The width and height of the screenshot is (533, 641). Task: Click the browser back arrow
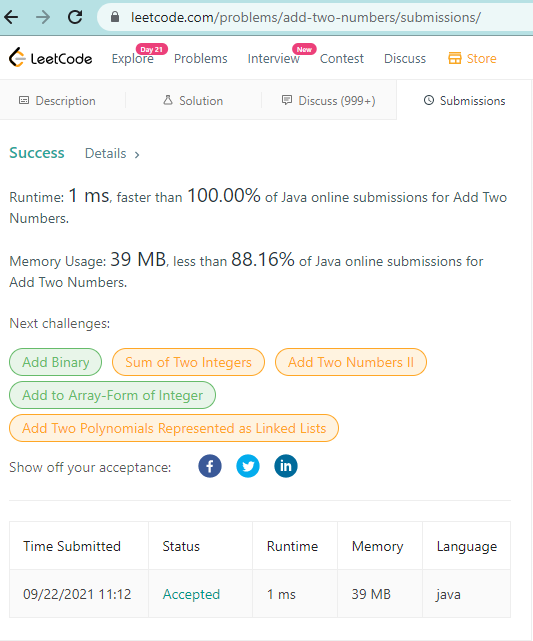(11, 17)
